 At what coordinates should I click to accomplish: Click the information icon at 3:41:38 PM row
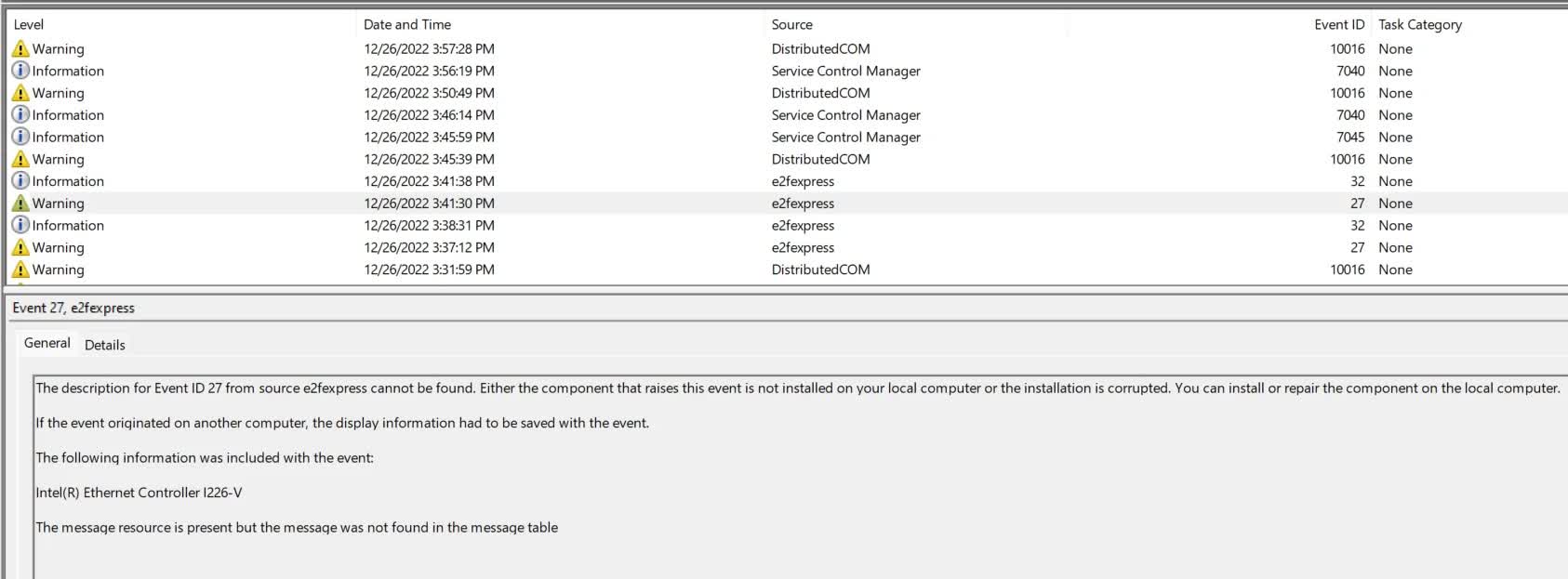point(20,181)
